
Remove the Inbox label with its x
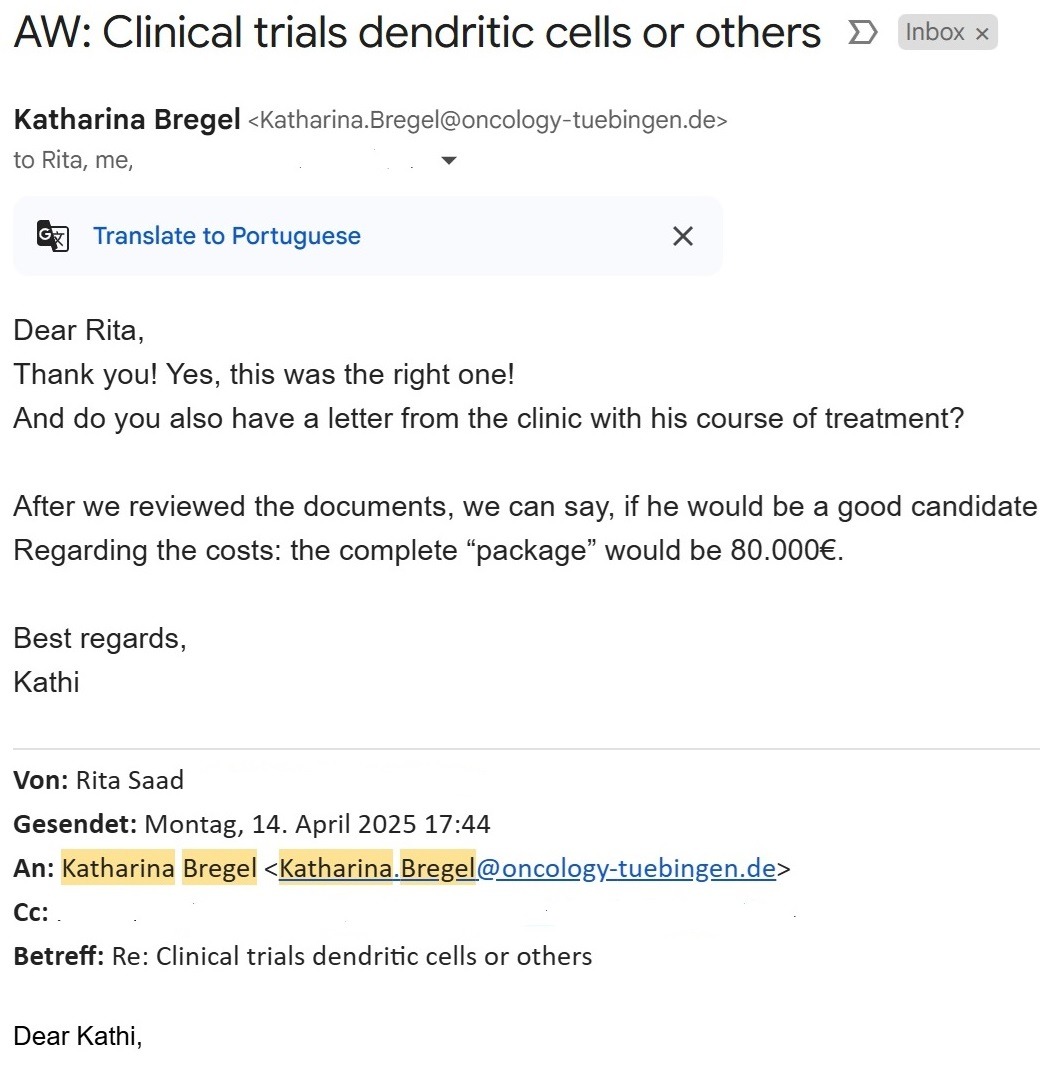[x=982, y=34]
